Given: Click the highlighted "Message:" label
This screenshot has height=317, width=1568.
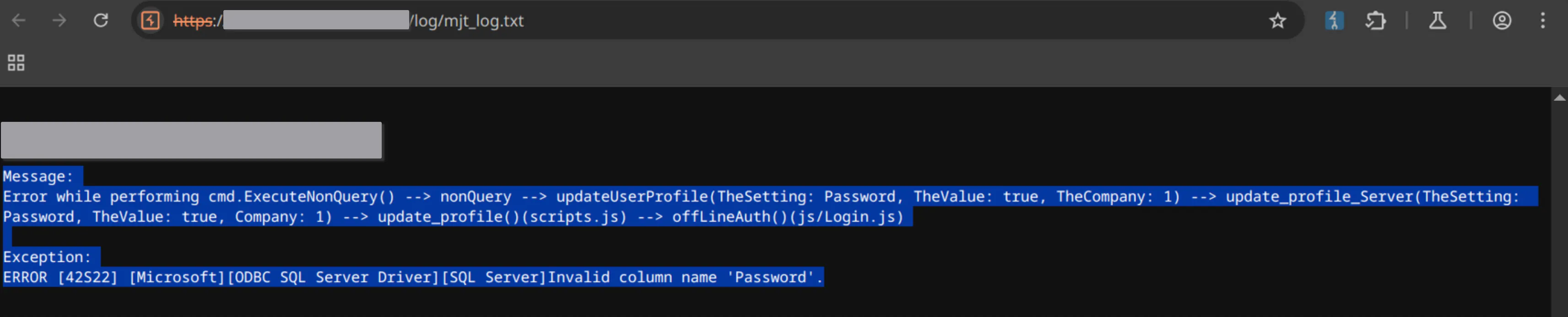Looking at the screenshot, I should click(38, 177).
